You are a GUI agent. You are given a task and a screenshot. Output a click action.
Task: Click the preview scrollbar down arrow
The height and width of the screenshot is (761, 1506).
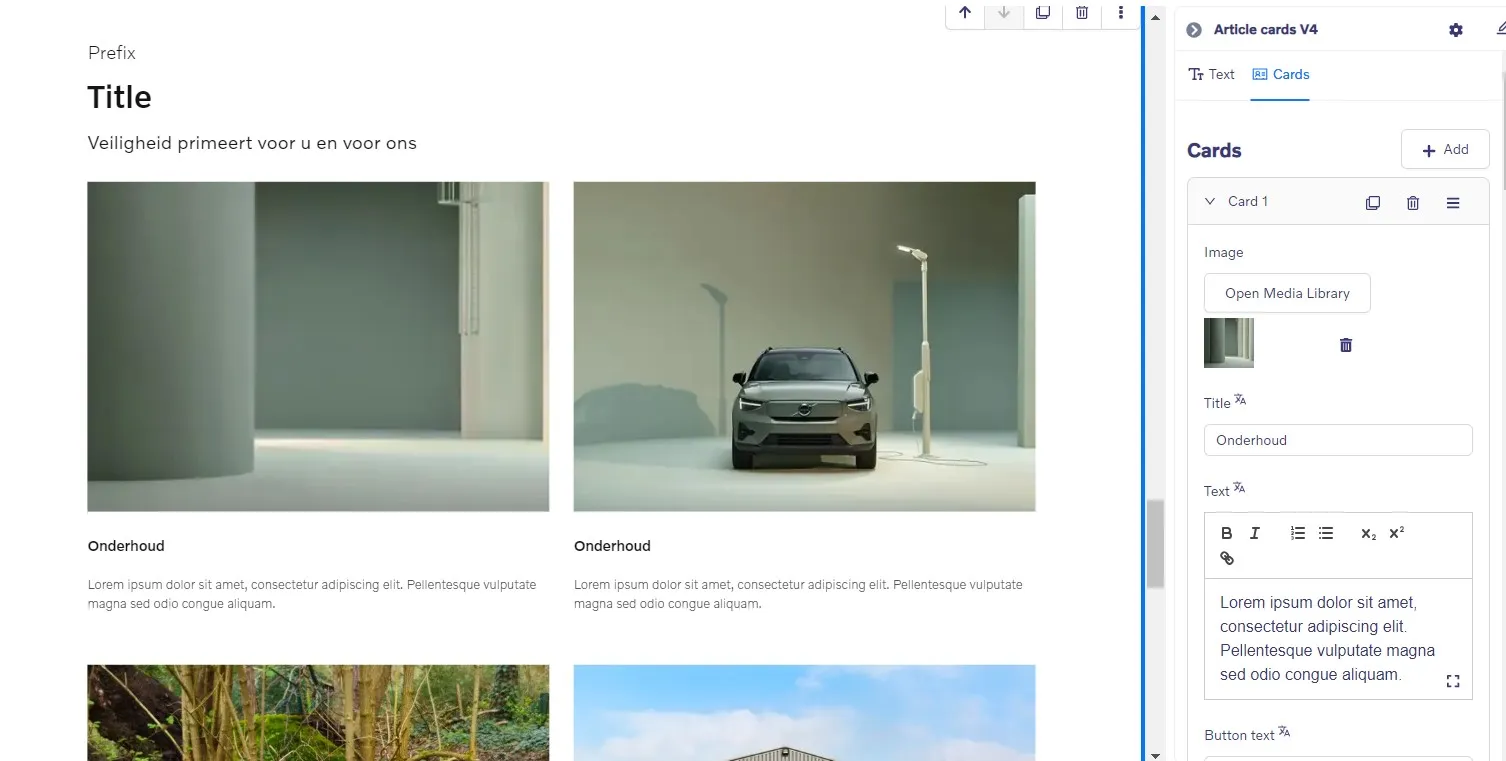(x=1156, y=754)
